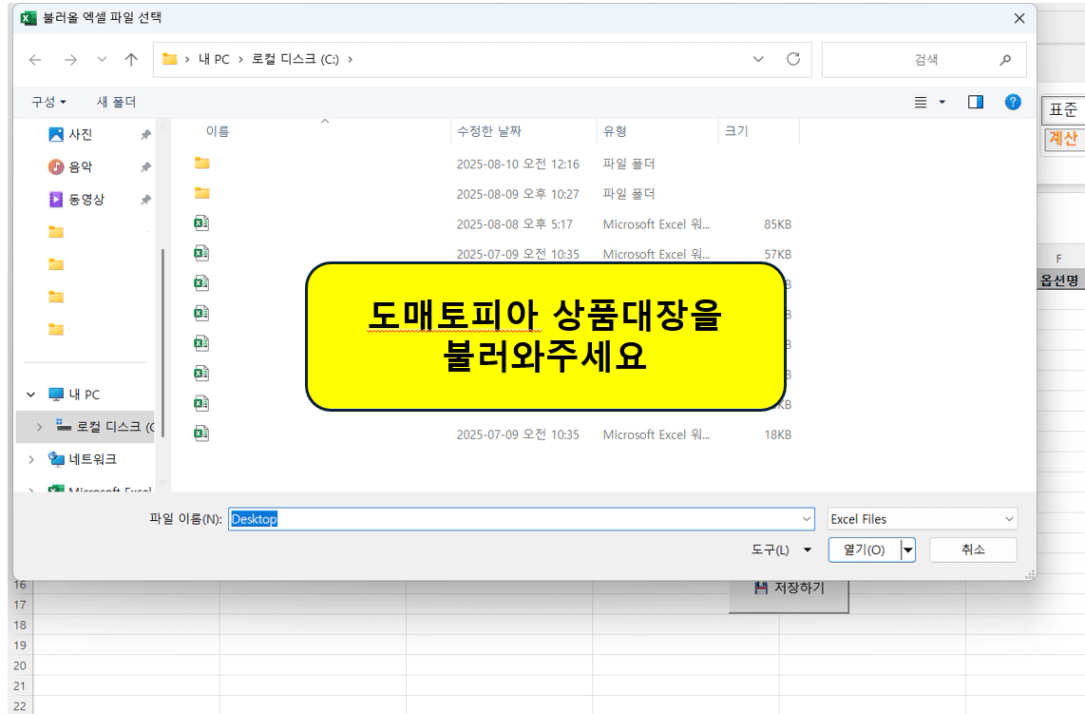Expand the 로컬 디스크 tree node

point(39,427)
